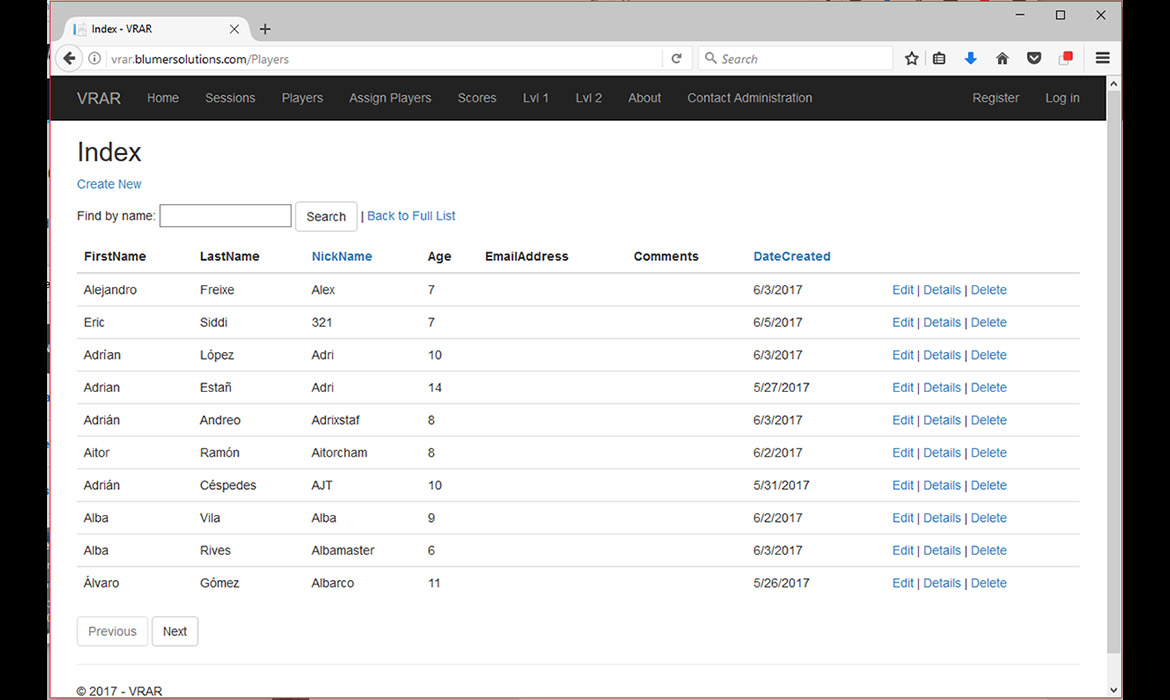
Task: Sort the table by NickName column
Action: 341,257
